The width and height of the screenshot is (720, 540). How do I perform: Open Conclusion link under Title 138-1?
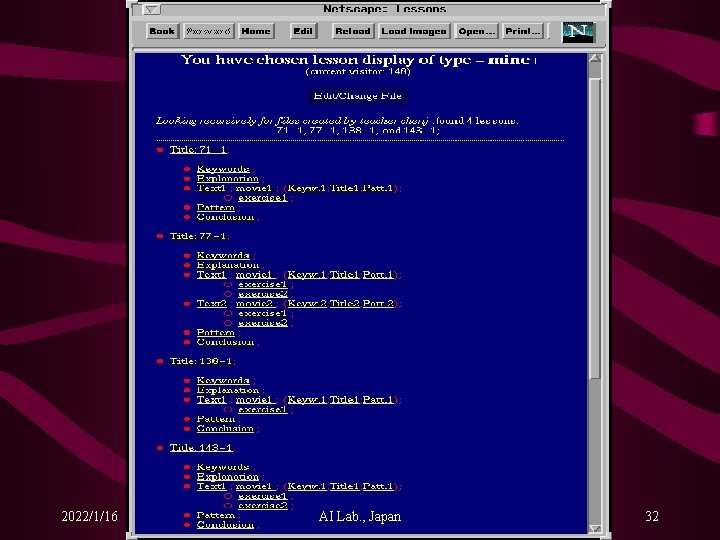[225, 428]
